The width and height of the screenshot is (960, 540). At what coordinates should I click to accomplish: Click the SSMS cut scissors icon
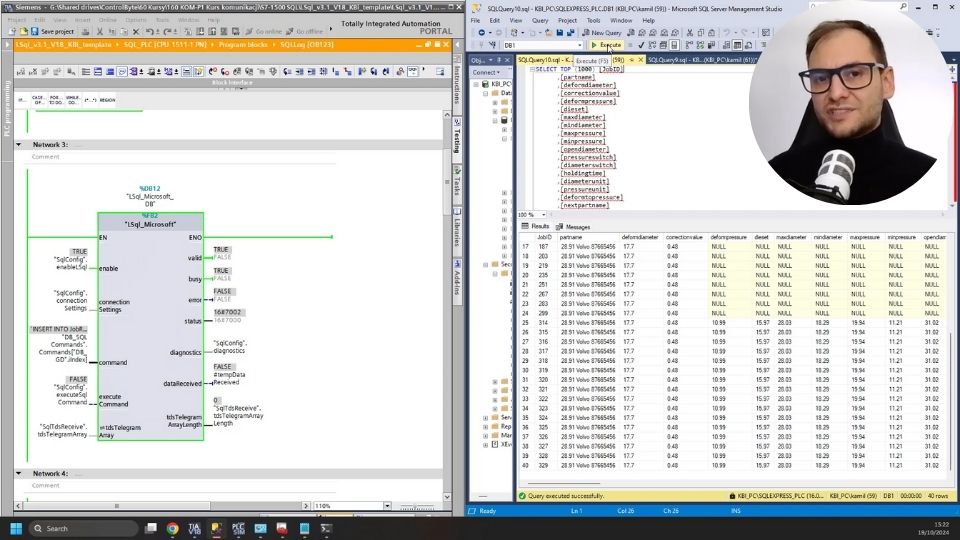tap(689, 32)
